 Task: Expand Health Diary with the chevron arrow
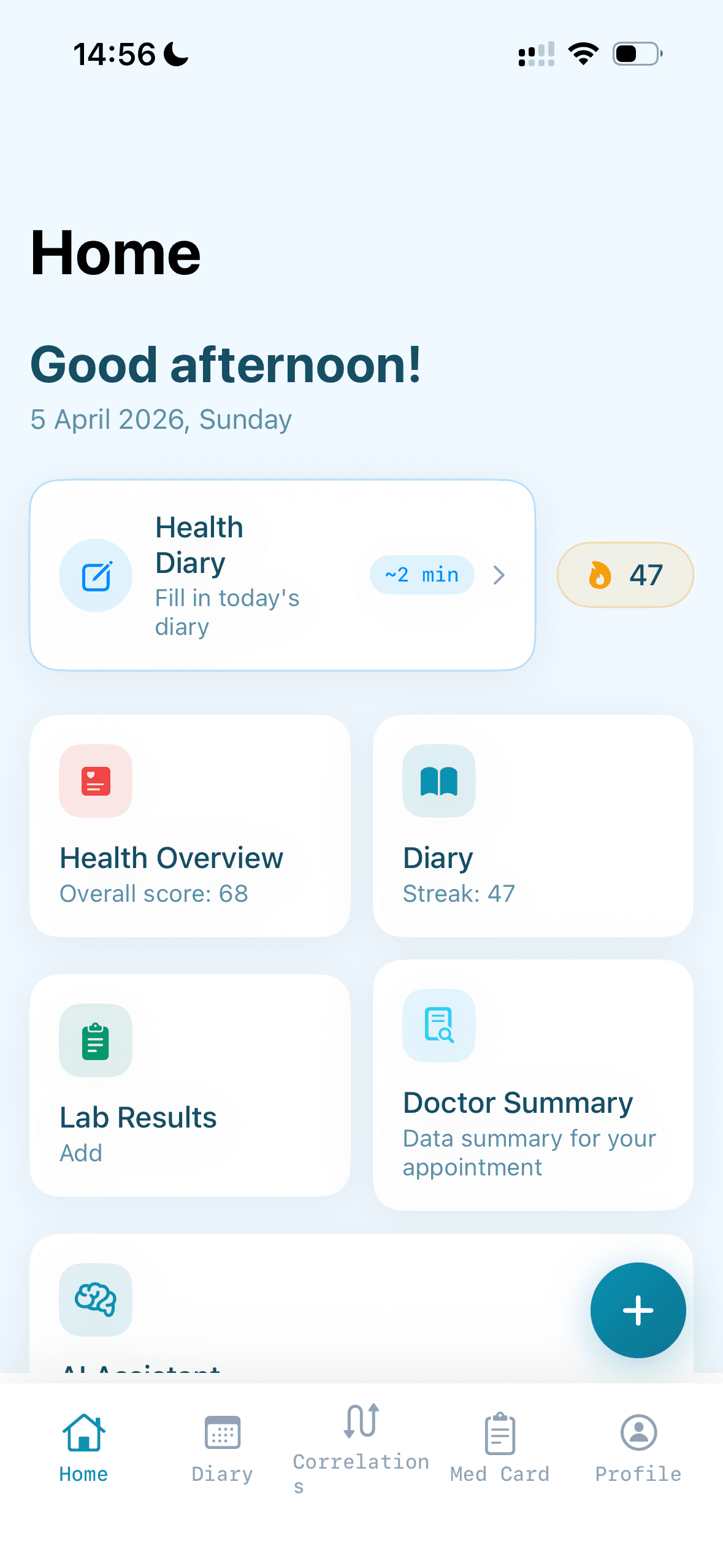(x=499, y=575)
